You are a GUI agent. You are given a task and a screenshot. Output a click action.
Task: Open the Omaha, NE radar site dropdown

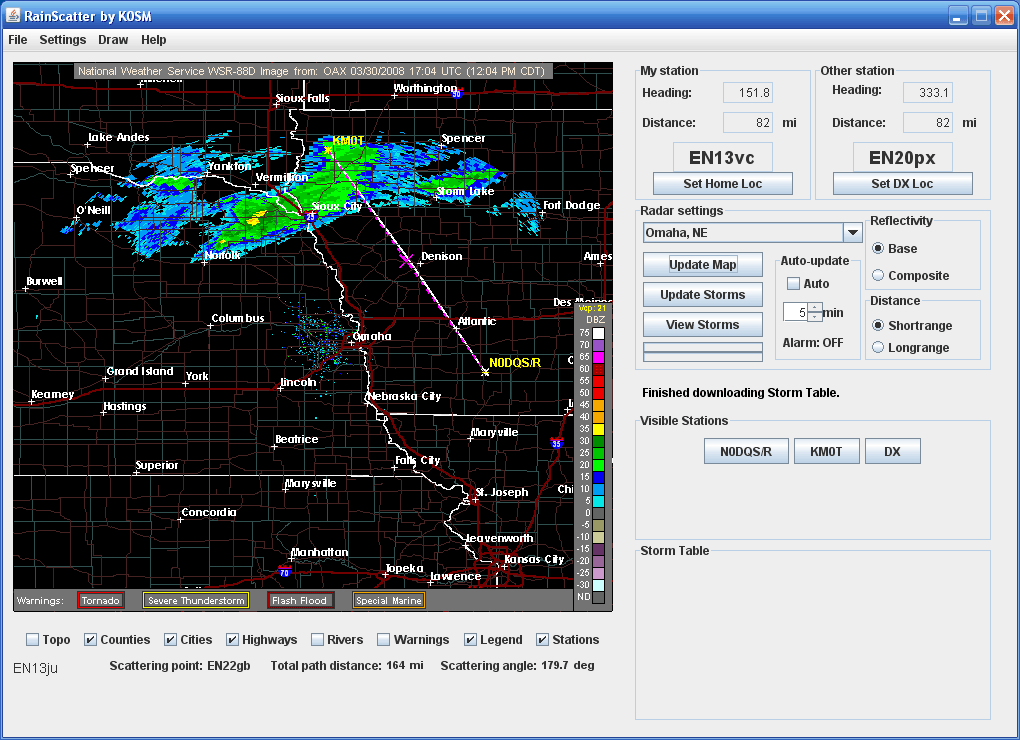(852, 233)
